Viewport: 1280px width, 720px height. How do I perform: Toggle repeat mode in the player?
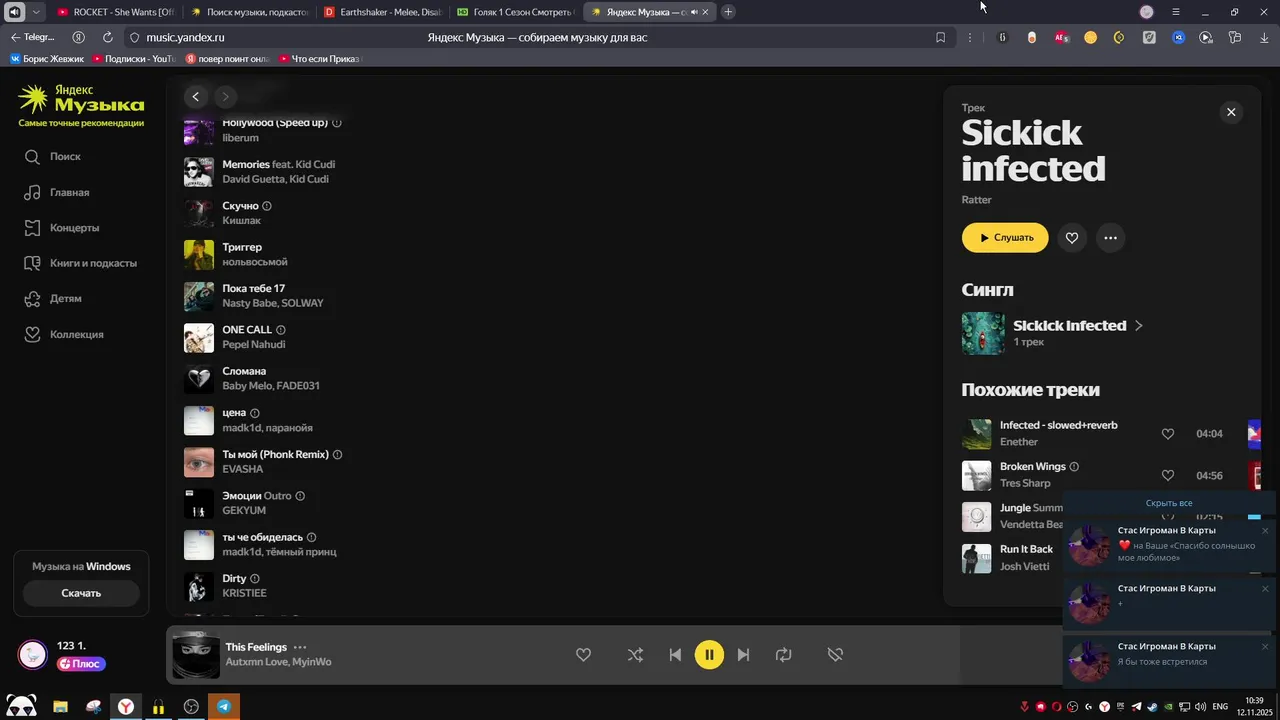tap(783, 655)
